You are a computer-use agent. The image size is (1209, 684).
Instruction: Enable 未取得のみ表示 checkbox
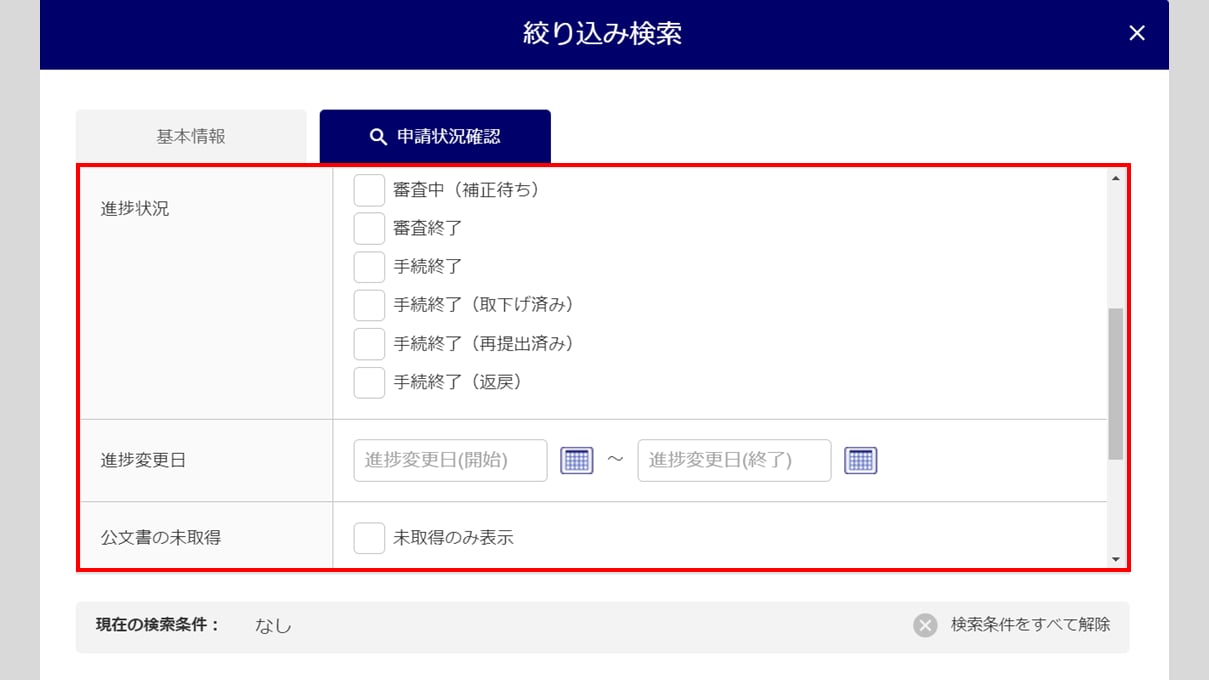(369, 538)
